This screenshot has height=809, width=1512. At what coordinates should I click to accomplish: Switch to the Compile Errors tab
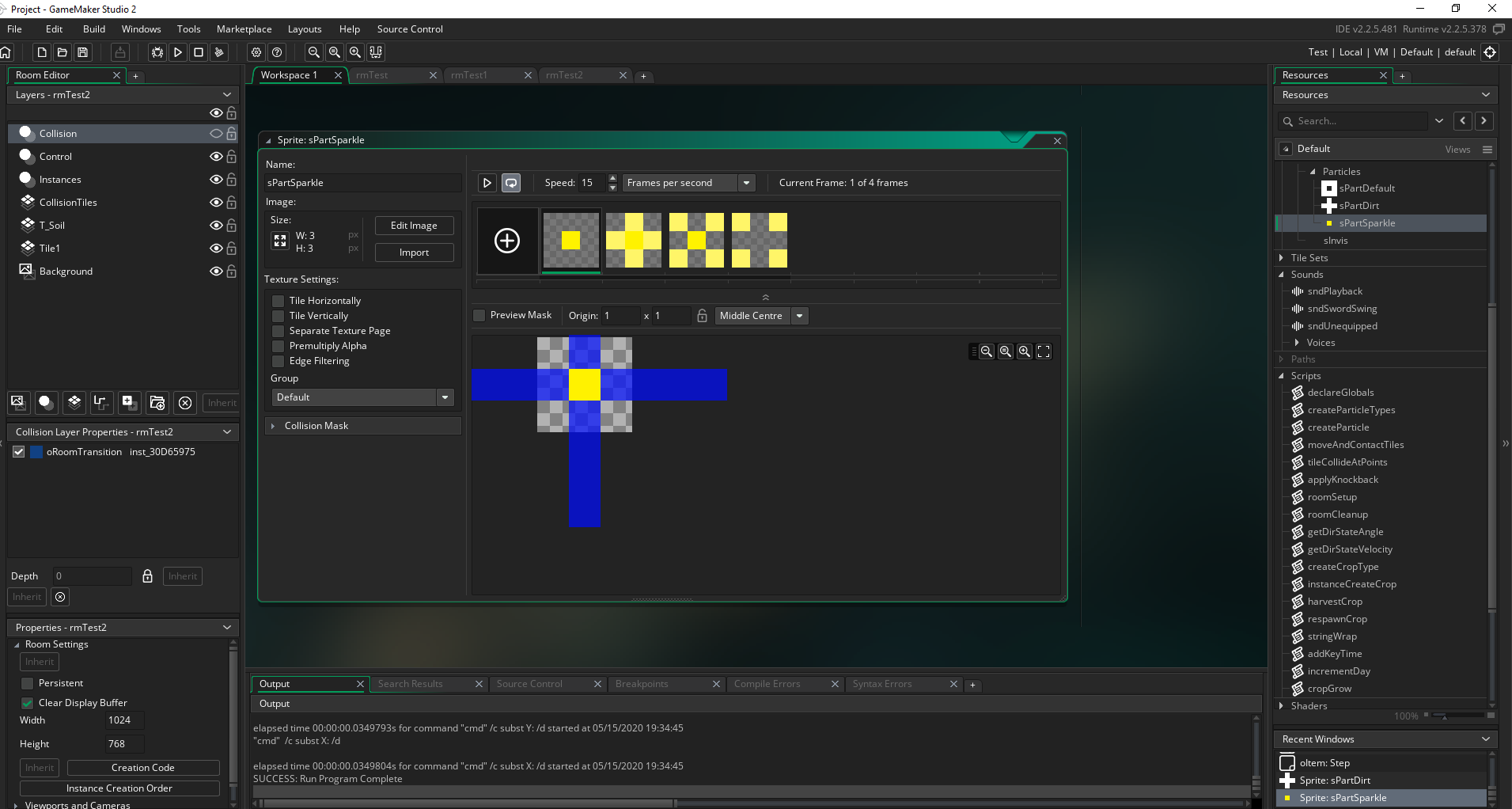(x=767, y=684)
